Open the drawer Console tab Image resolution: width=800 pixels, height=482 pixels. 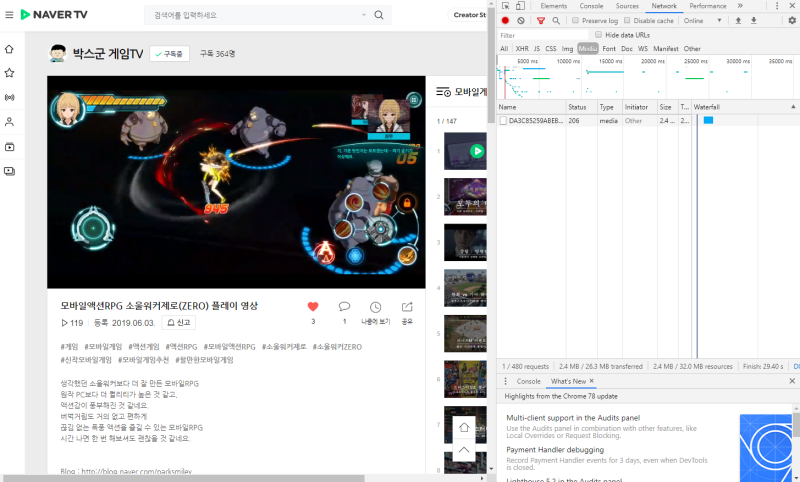[x=528, y=381]
